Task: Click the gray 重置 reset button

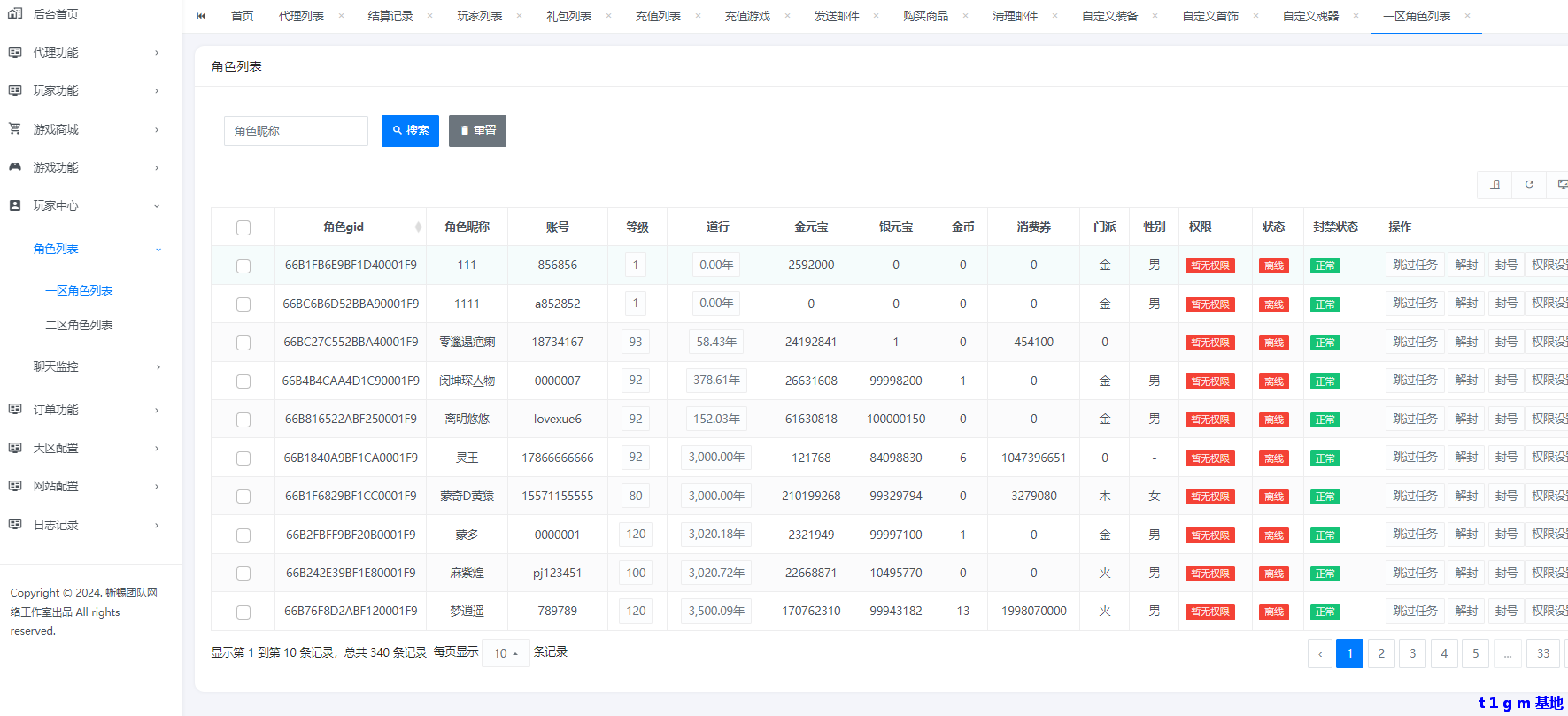Action: pos(477,131)
